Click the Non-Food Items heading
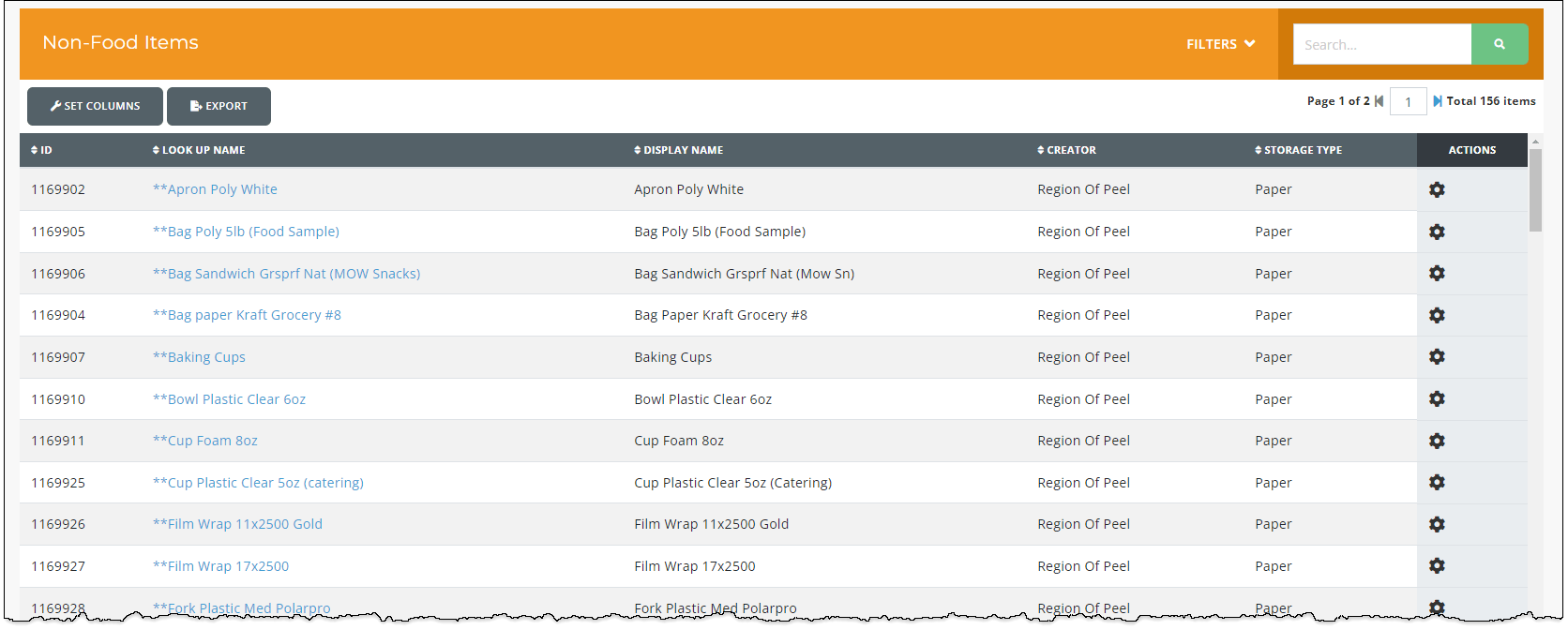The width and height of the screenshot is (1568, 630). pyautogui.click(x=120, y=42)
